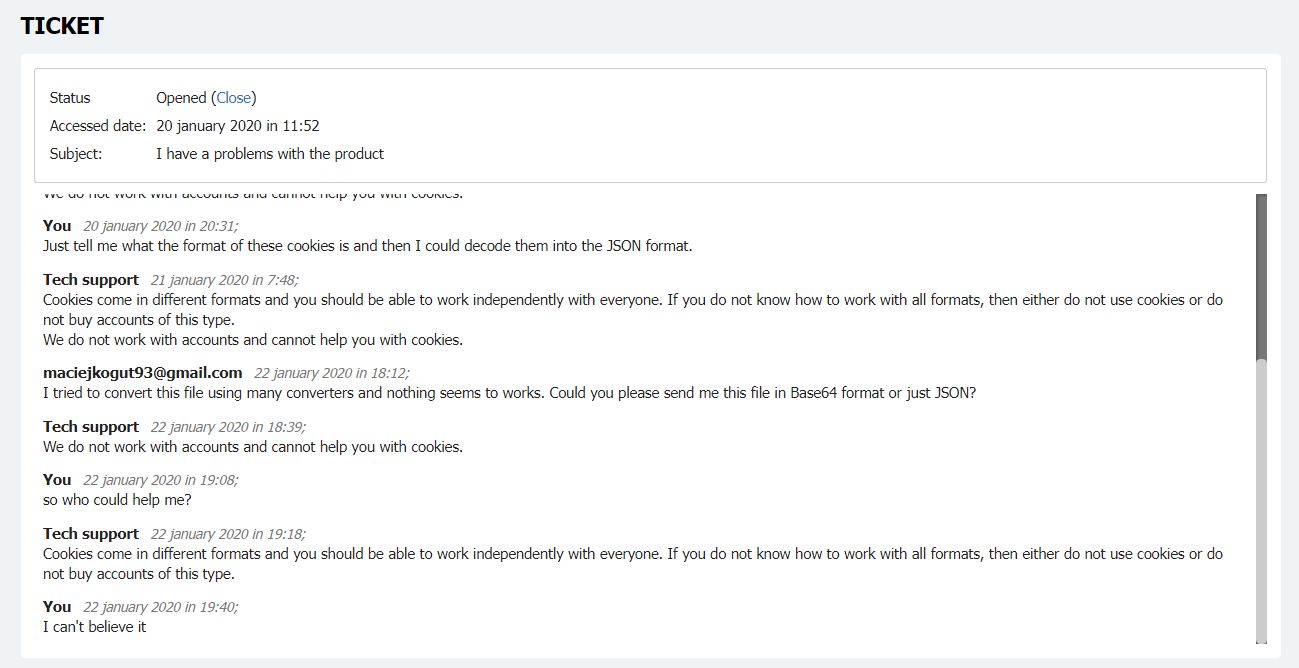Click the email maciejkogut93@gmail.com sender name
This screenshot has width=1299, height=668.
(x=143, y=373)
